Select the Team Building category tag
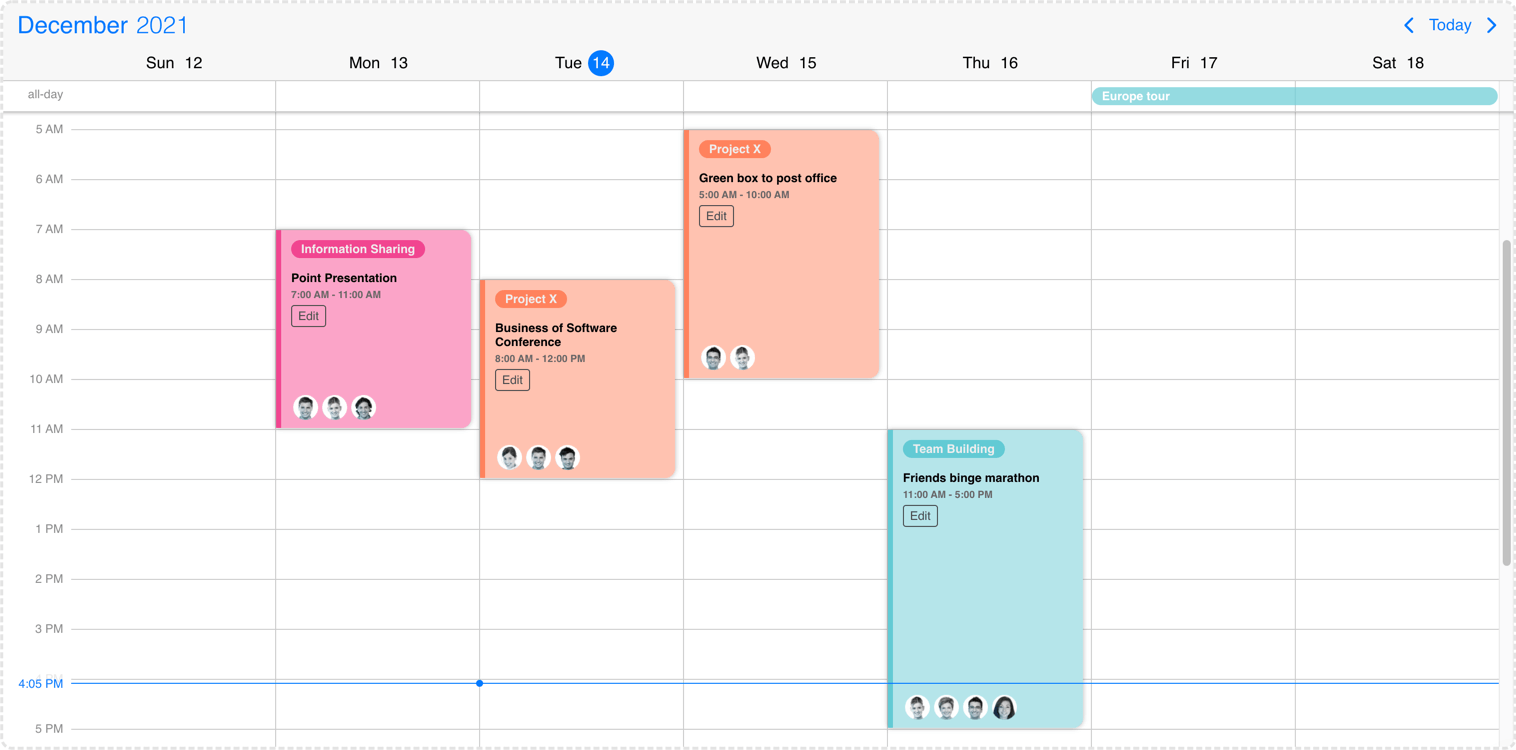The width and height of the screenshot is (1516, 750). [953, 449]
